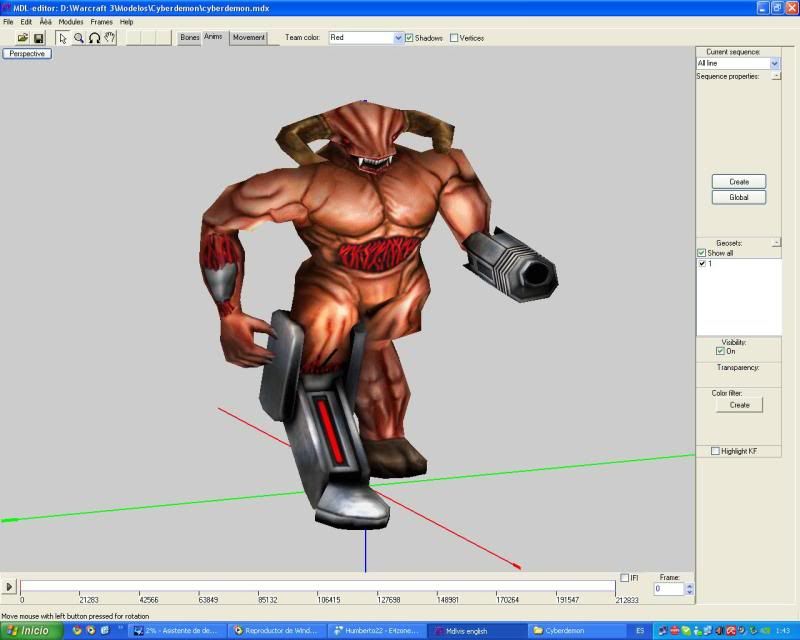
Task: Collapse the Sequence properties section
Action: click(776, 76)
